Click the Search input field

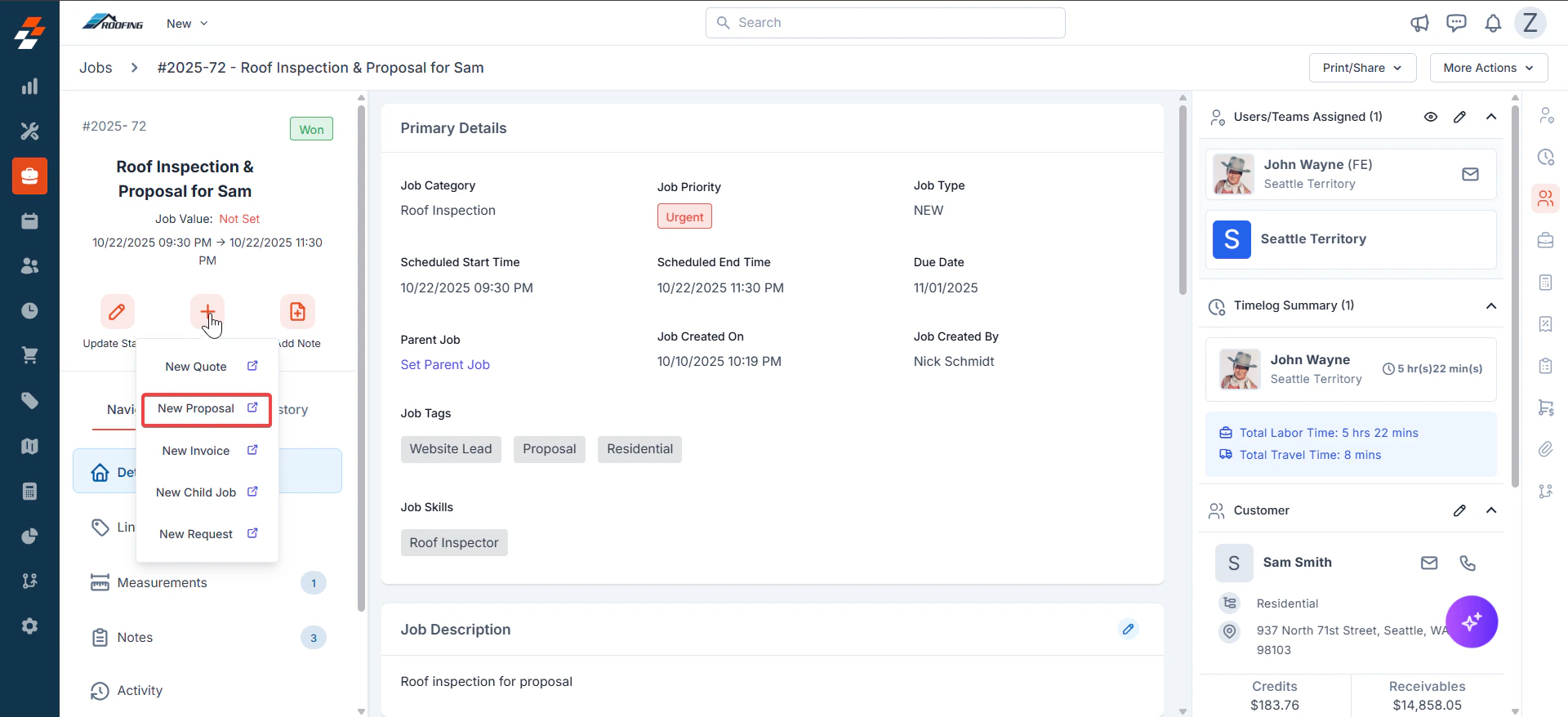[885, 23]
